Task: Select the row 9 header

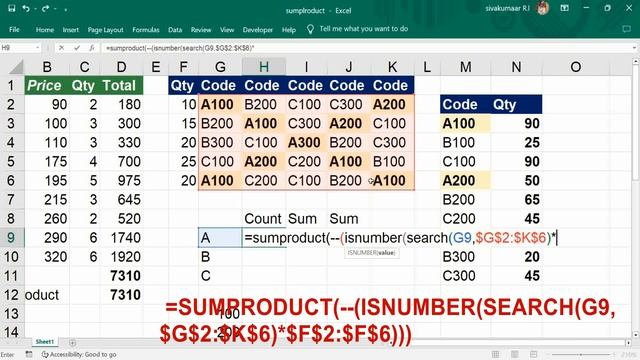Action: (11, 238)
